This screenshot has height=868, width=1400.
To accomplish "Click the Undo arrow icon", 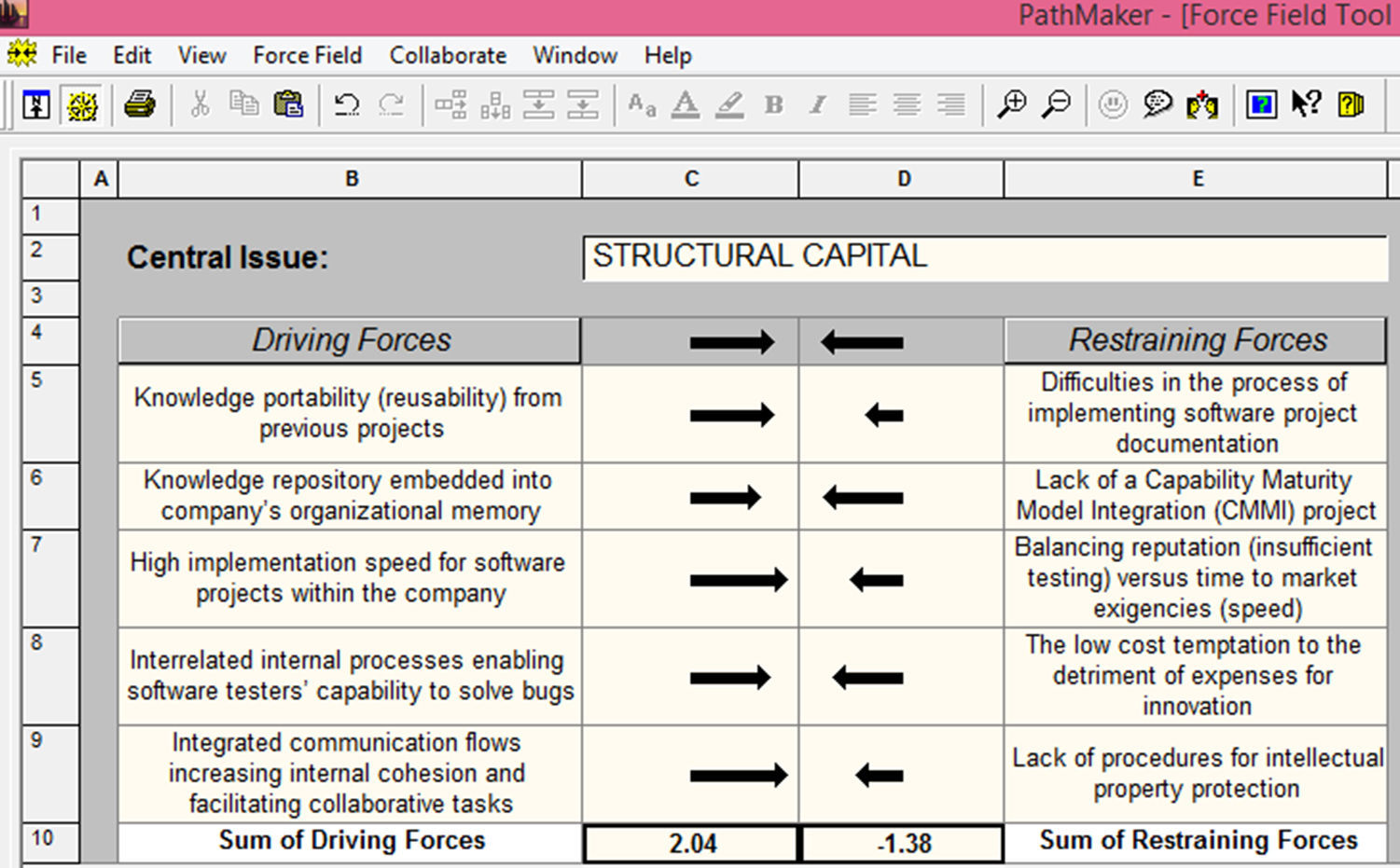I will pyautogui.click(x=347, y=104).
